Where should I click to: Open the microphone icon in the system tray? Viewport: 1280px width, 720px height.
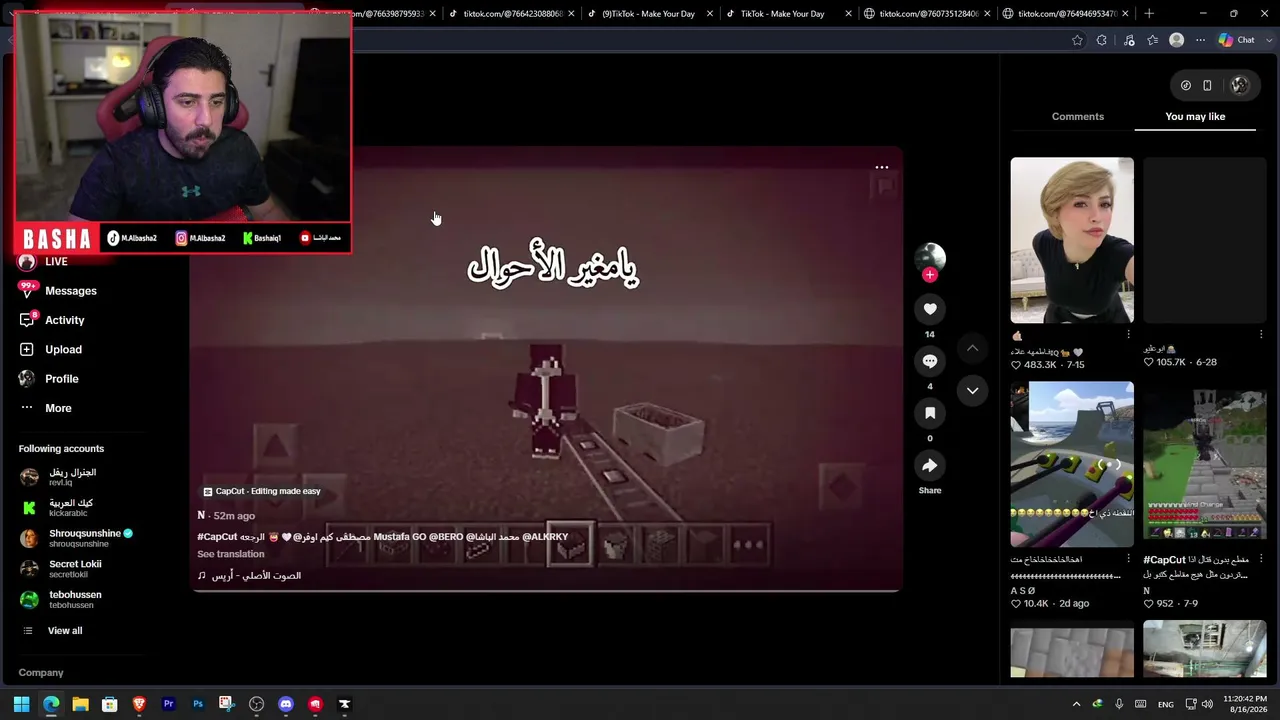[1119, 704]
